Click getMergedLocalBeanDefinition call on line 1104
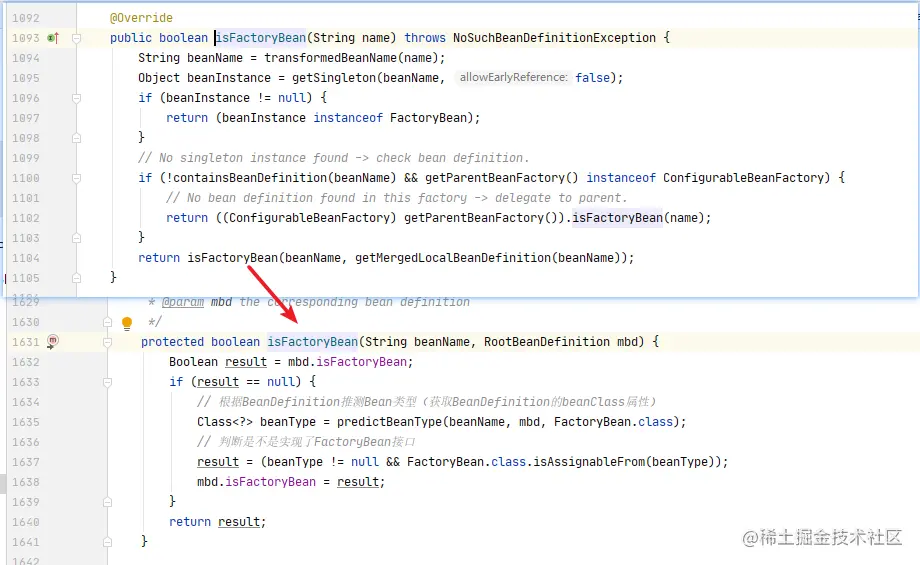The image size is (920, 565). tap(453, 258)
